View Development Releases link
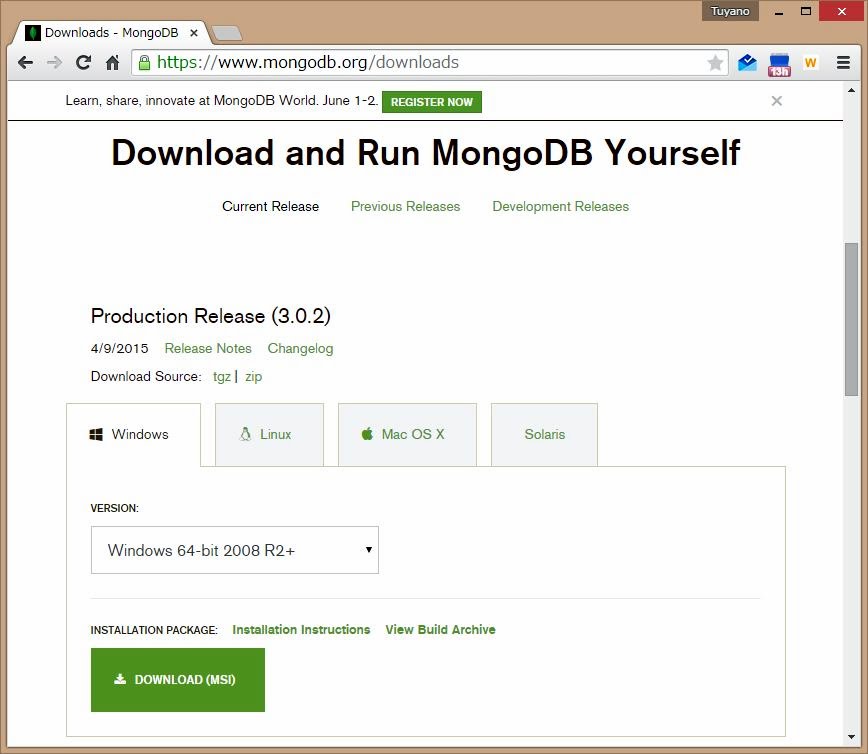The image size is (868, 754). click(x=560, y=207)
